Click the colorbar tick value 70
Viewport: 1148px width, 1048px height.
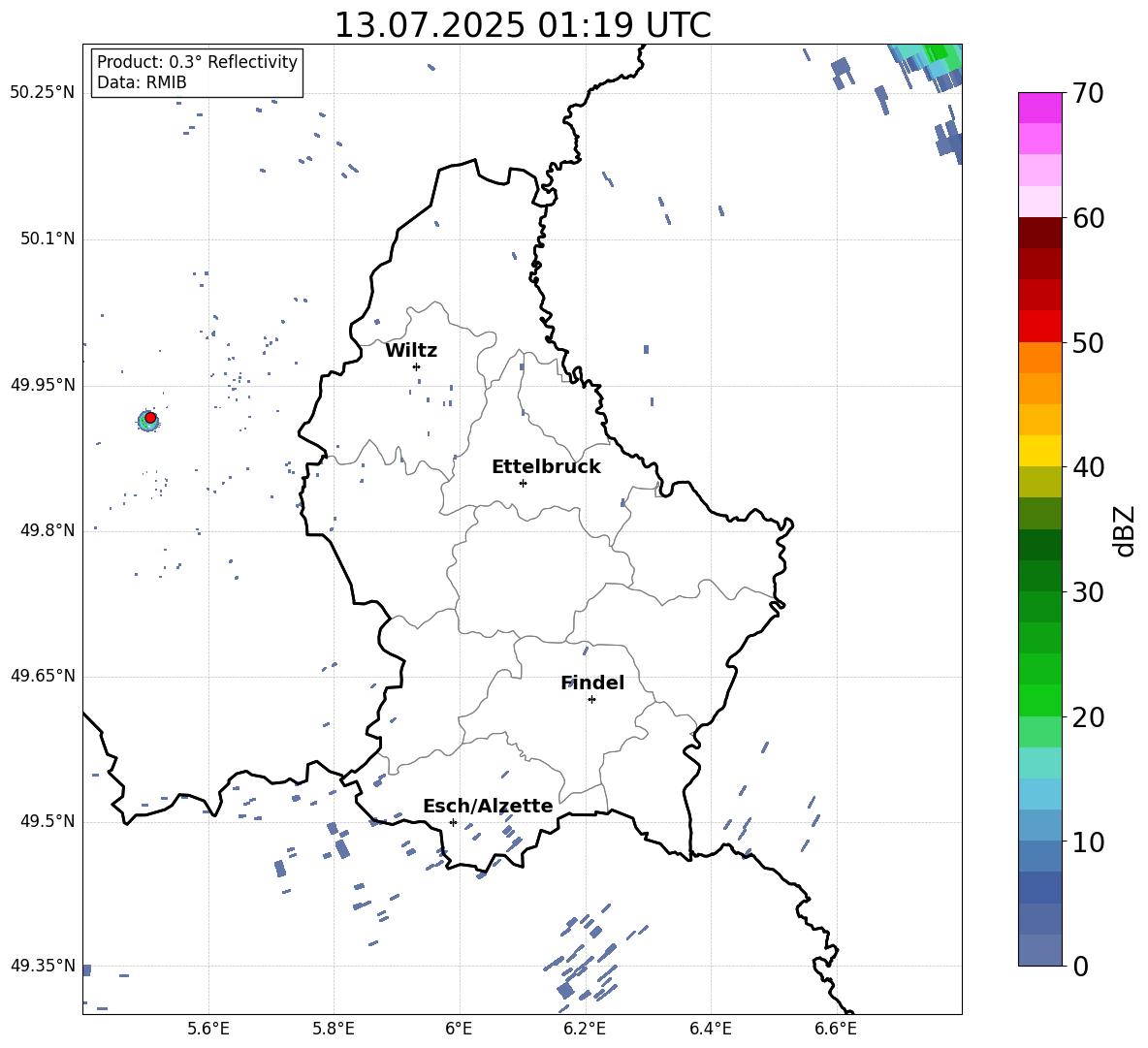[1088, 93]
